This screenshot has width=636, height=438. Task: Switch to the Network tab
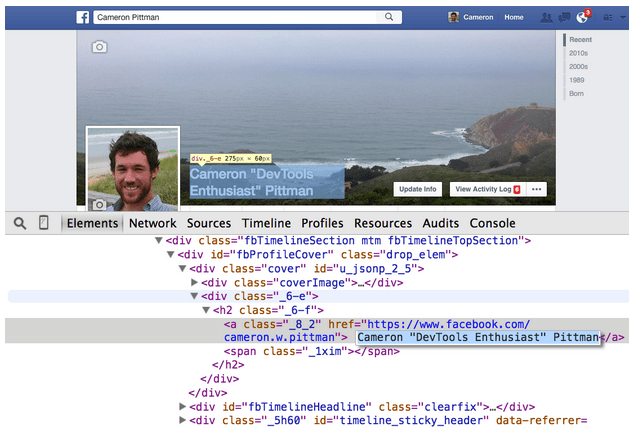153,223
